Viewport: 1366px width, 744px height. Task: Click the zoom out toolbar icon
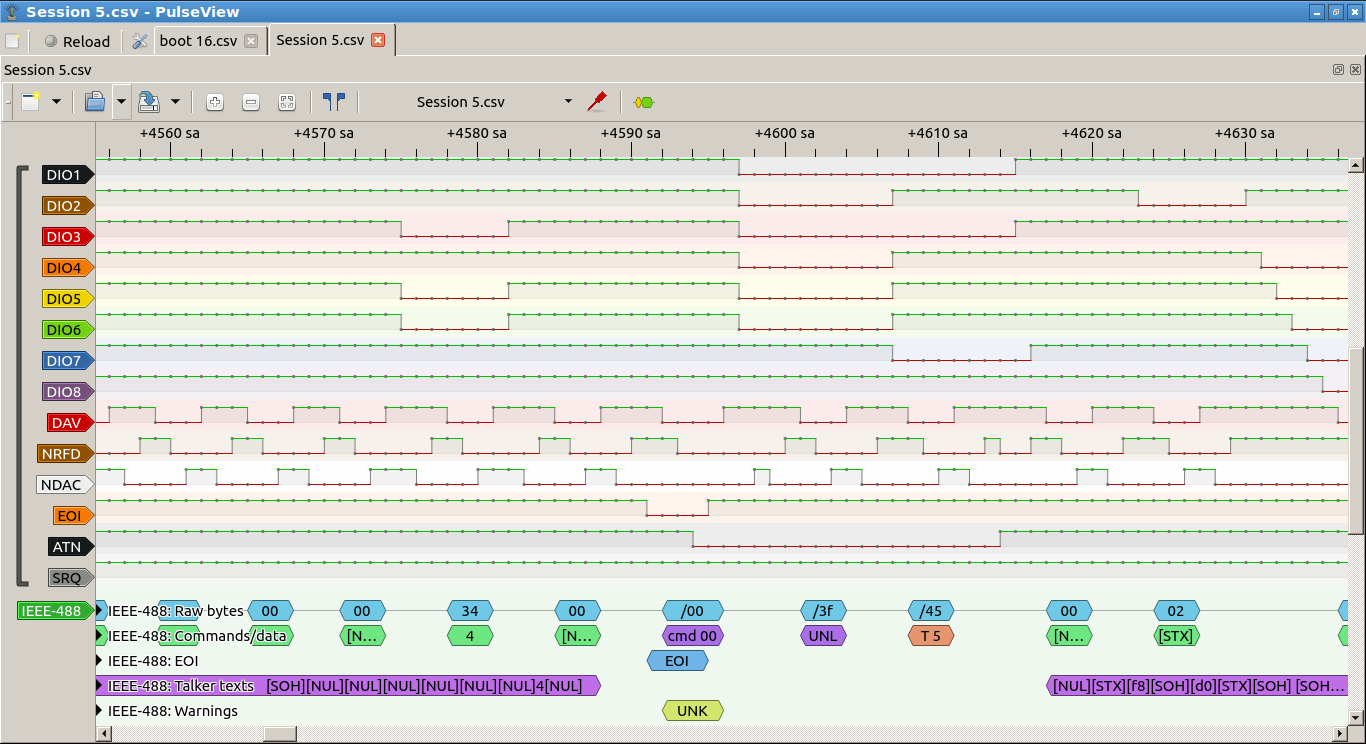tap(251, 102)
